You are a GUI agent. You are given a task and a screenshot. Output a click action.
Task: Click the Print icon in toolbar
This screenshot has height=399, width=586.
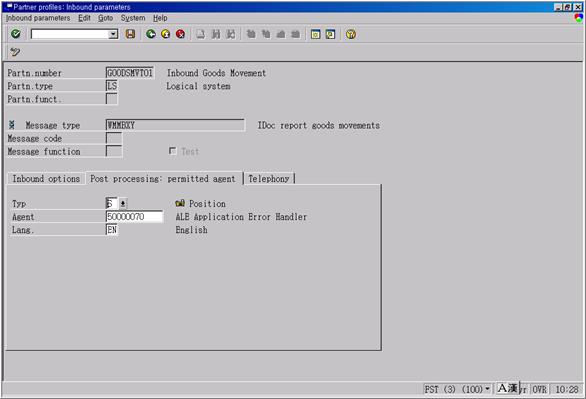point(201,34)
